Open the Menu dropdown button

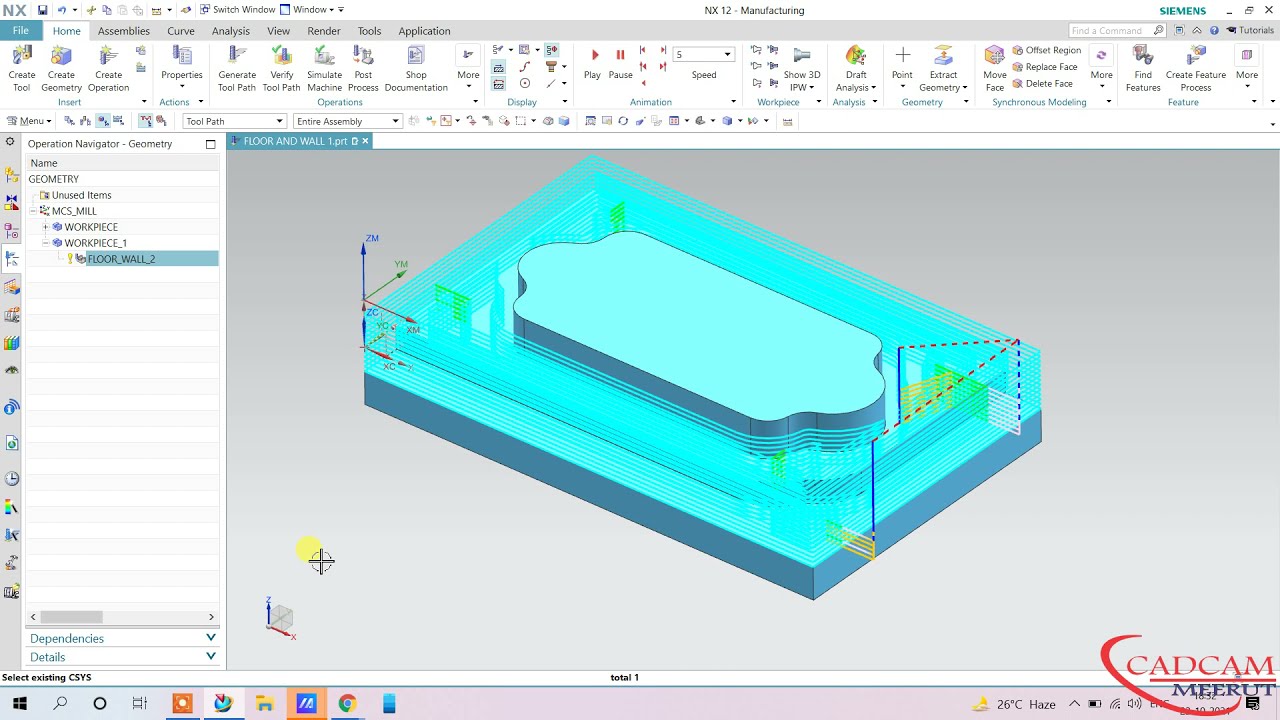[28, 121]
